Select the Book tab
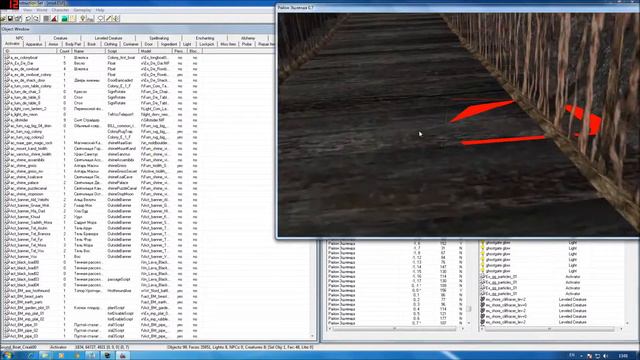The image size is (640, 360). click(92, 44)
